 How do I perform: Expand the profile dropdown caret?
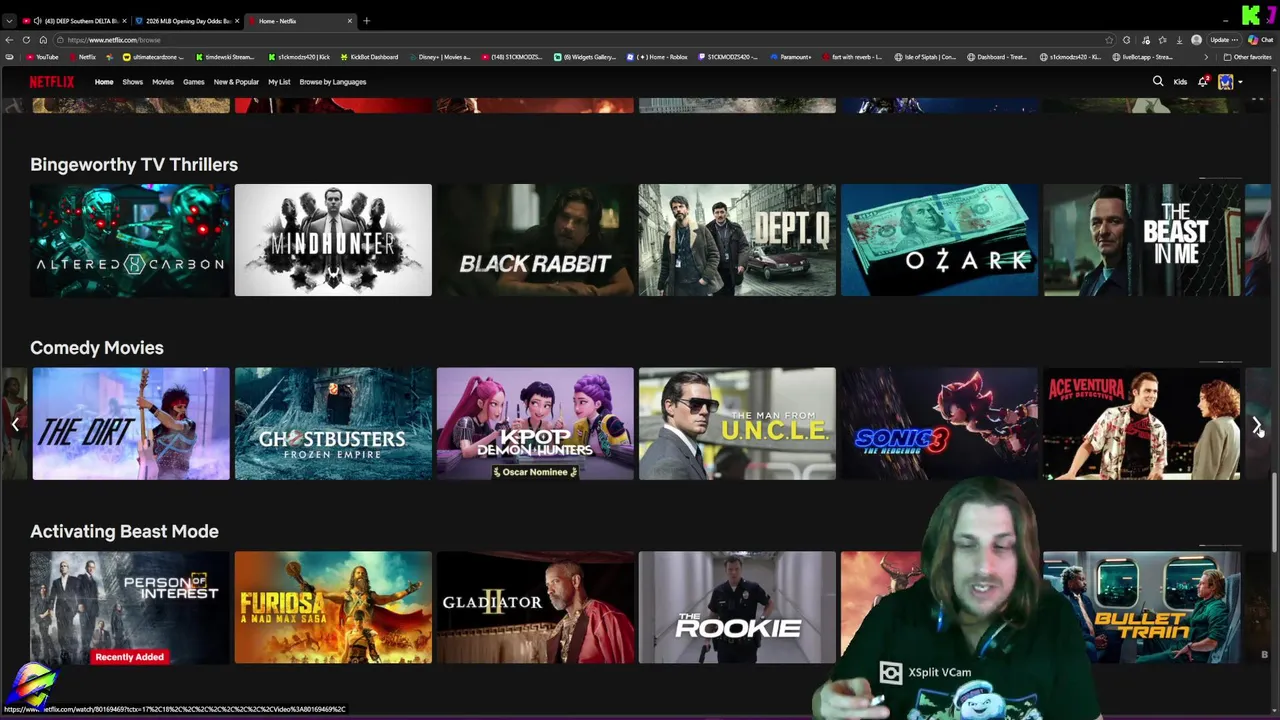[1240, 82]
